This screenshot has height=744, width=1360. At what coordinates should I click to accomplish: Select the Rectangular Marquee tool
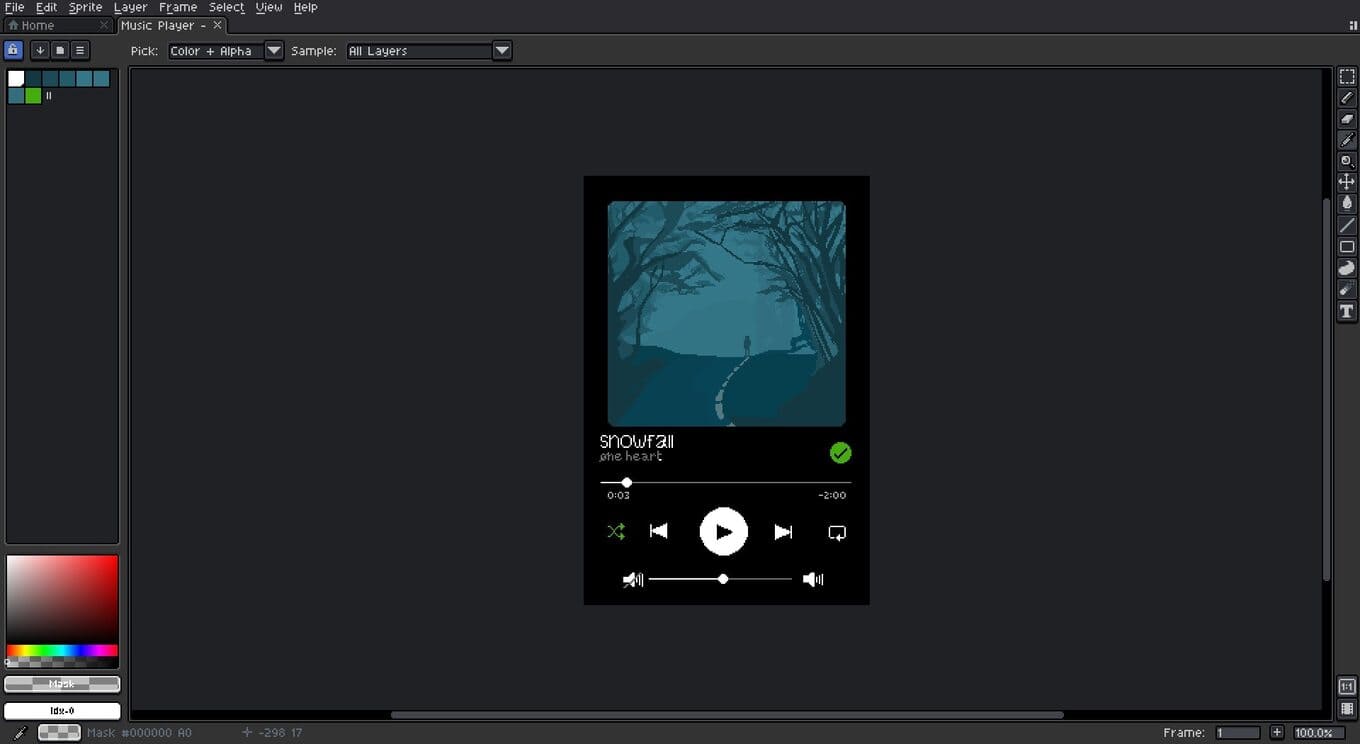pyautogui.click(x=1347, y=77)
